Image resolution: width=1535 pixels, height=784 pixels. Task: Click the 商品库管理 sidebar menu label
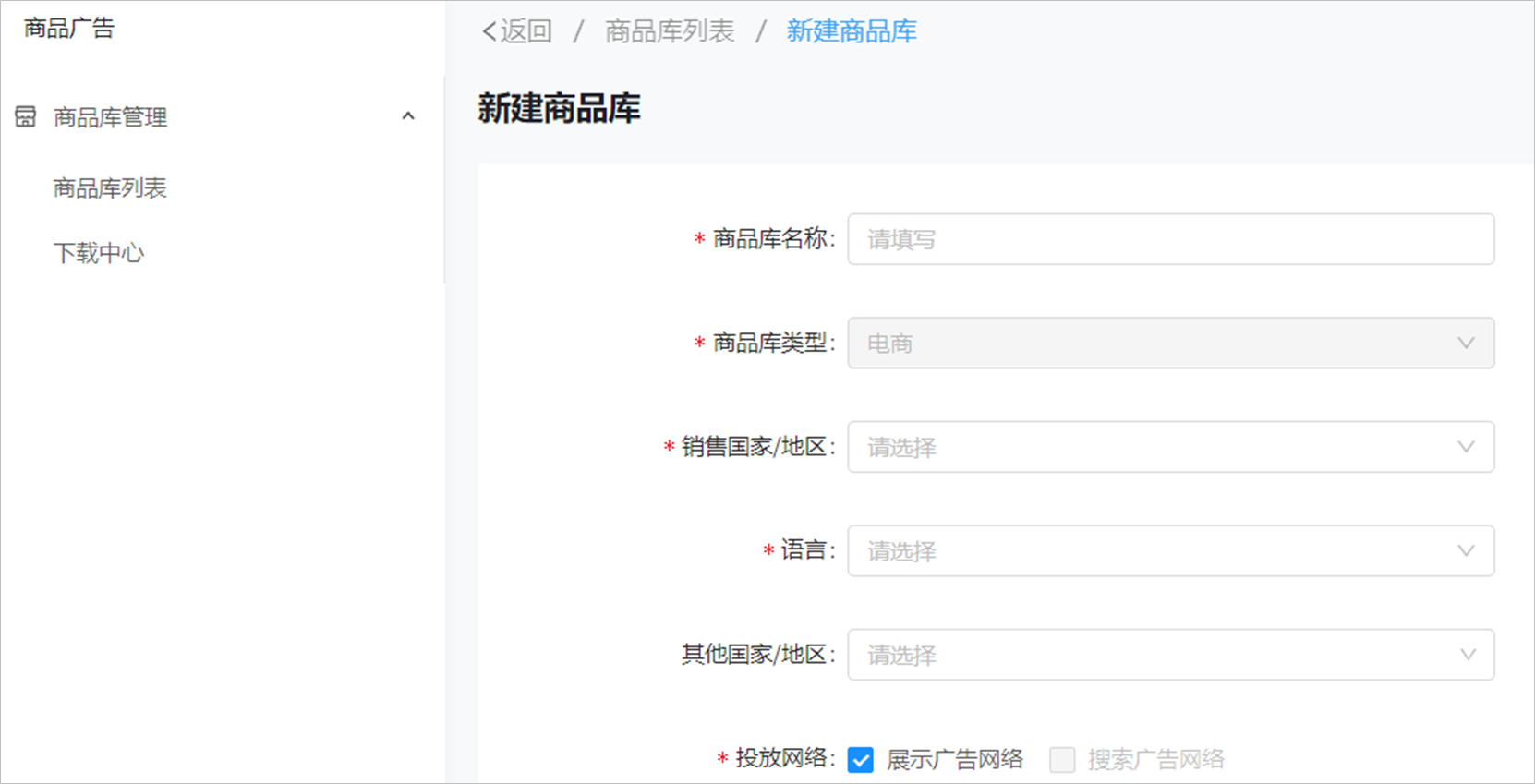(110, 117)
